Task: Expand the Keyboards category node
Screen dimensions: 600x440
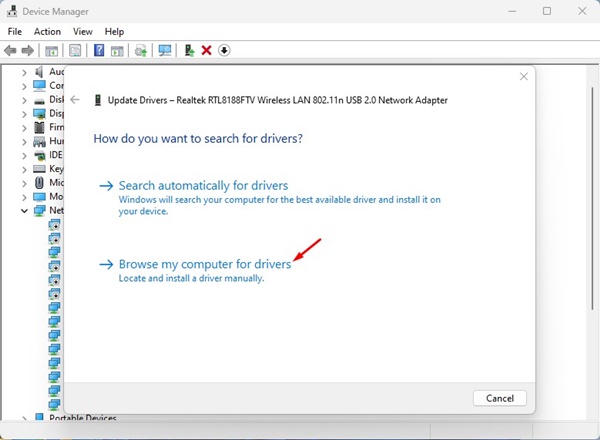Action: pos(24,169)
